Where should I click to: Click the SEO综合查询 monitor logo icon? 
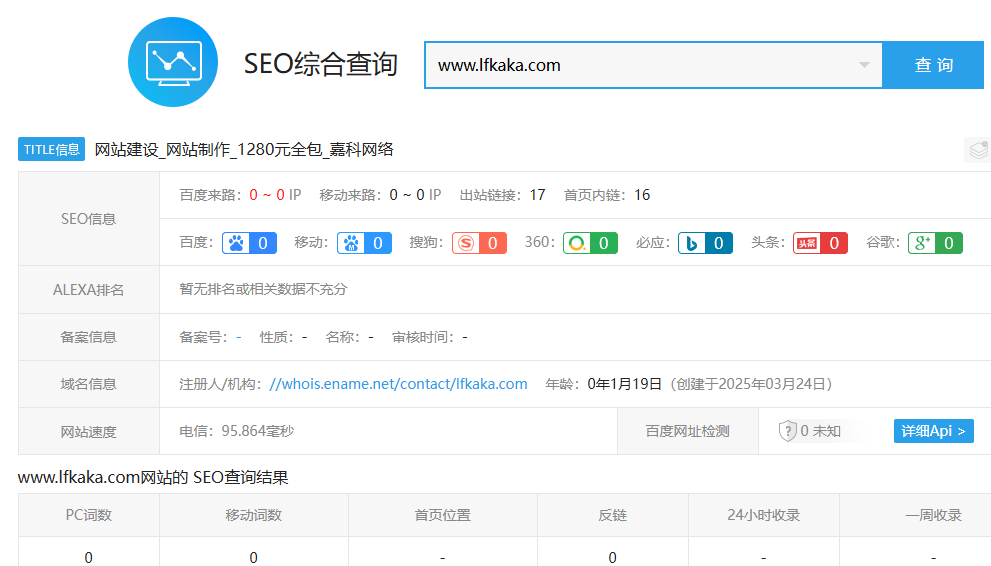click(174, 62)
